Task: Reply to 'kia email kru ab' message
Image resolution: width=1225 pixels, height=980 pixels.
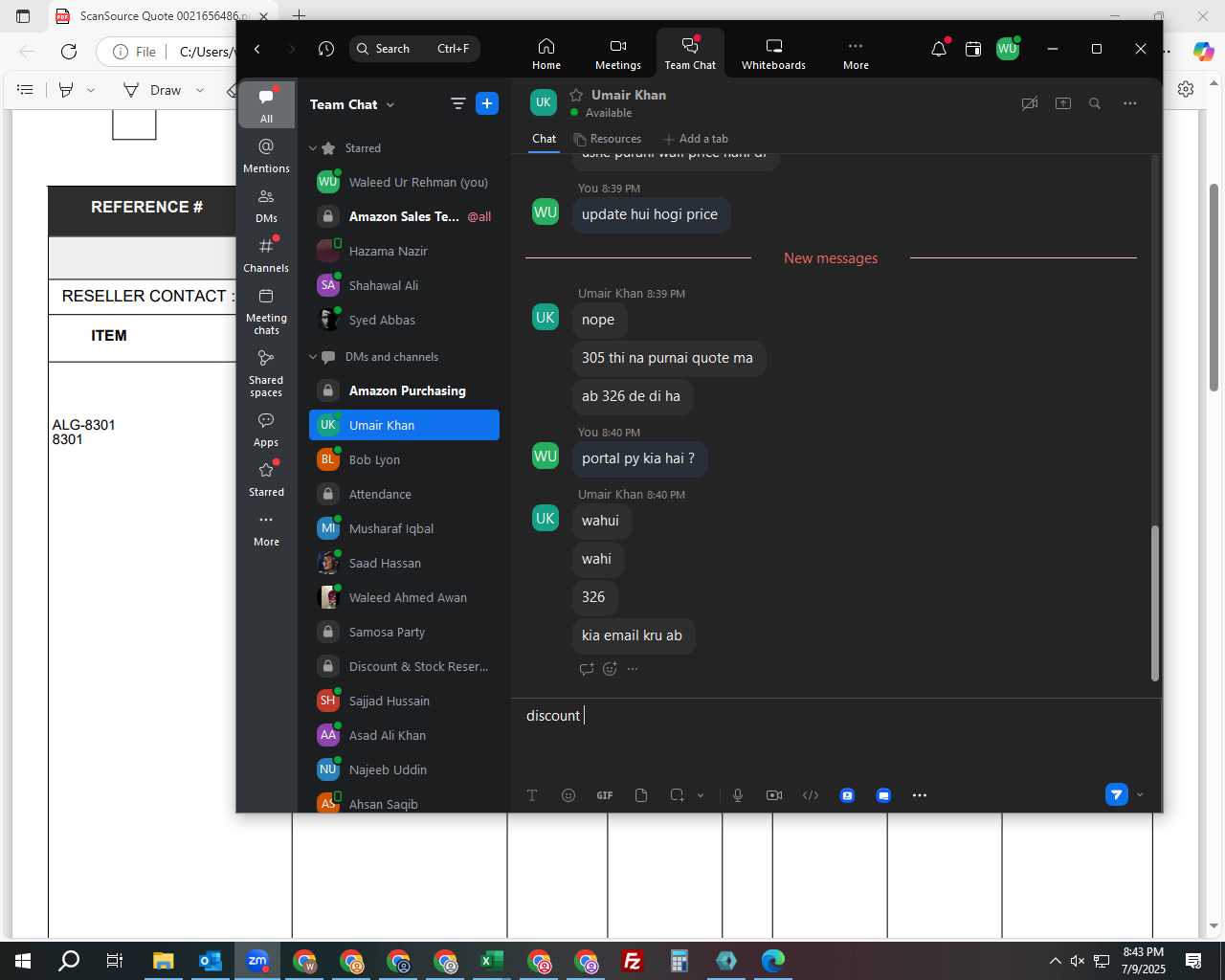Action: (x=587, y=669)
